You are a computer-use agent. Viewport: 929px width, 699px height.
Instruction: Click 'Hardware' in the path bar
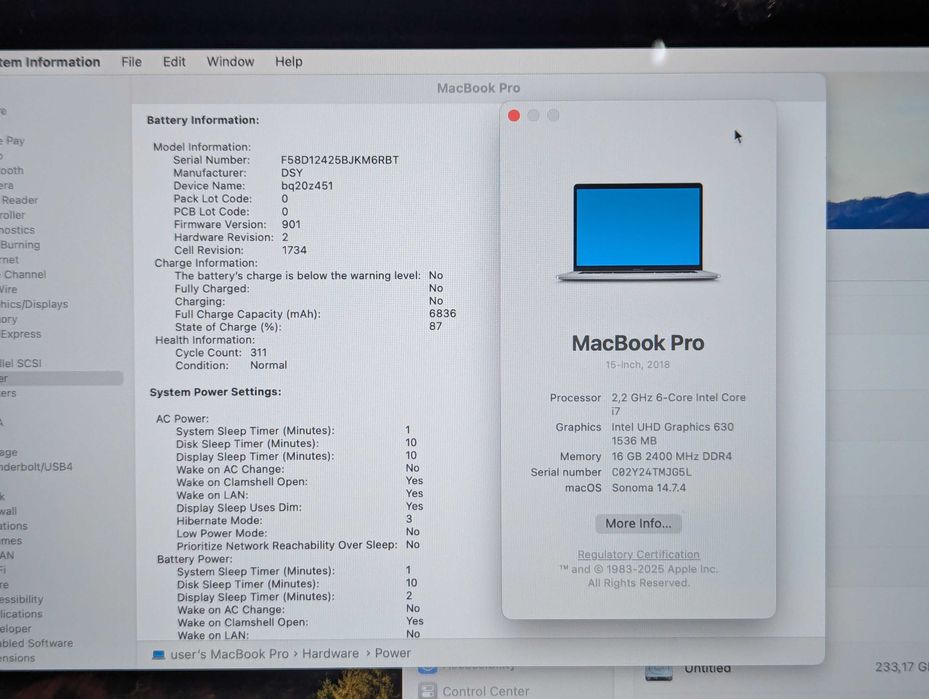330,653
